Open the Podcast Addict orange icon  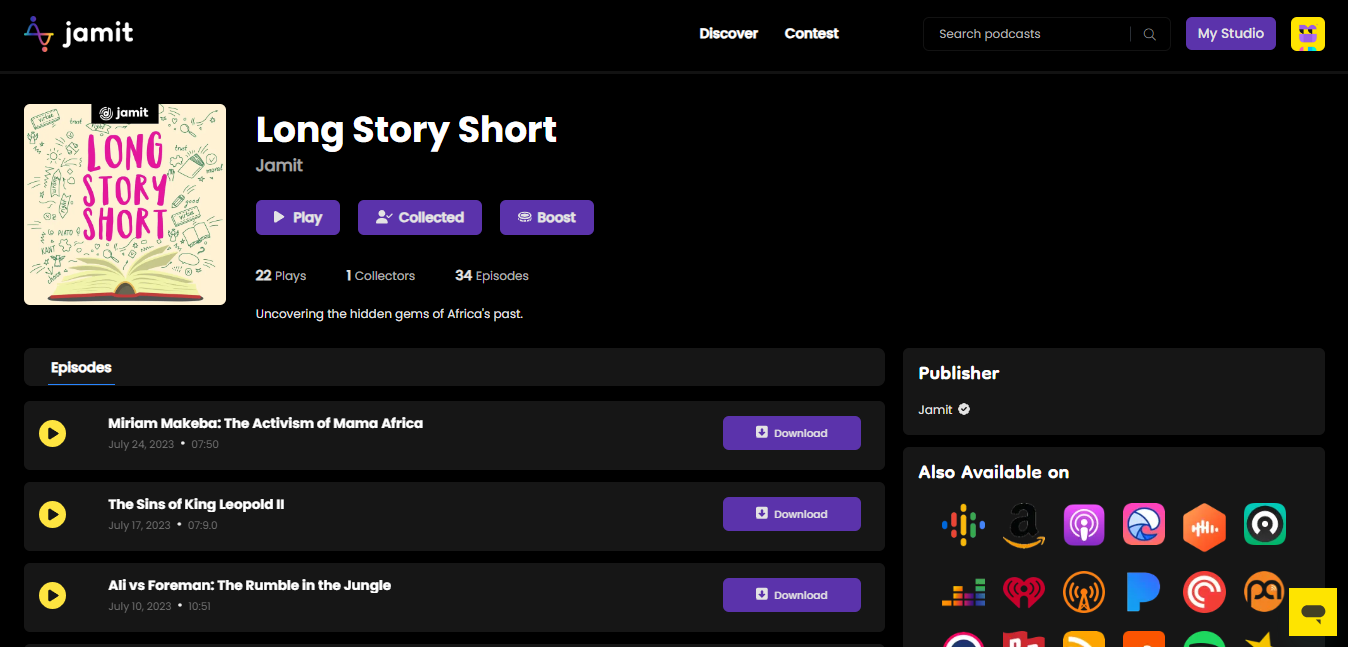[1264, 592]
